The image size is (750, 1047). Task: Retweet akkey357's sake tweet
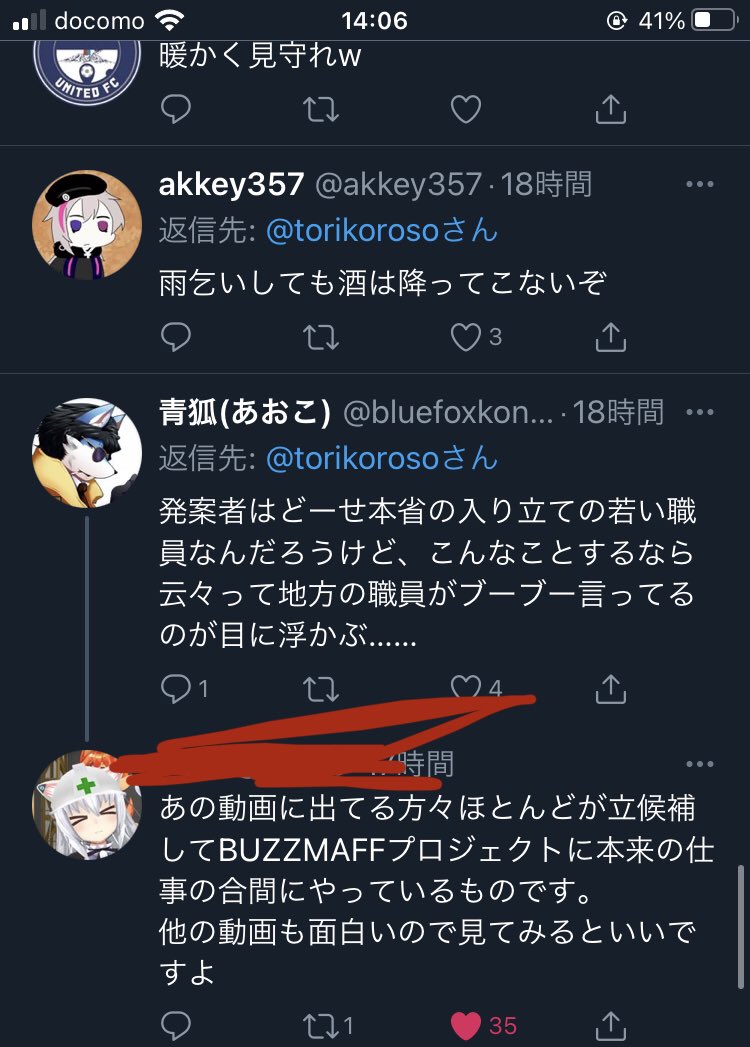tap(321, 337)
